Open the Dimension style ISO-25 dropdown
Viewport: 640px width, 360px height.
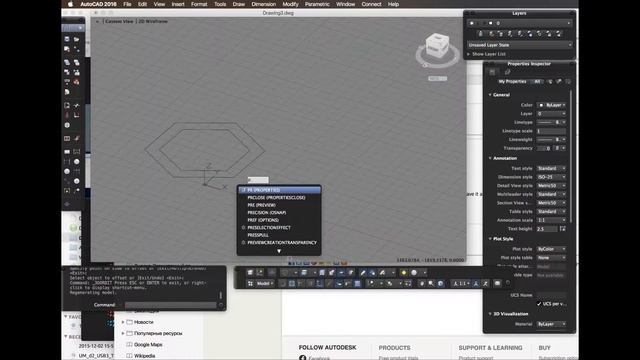pyautogui.click(x=551, y=177)
